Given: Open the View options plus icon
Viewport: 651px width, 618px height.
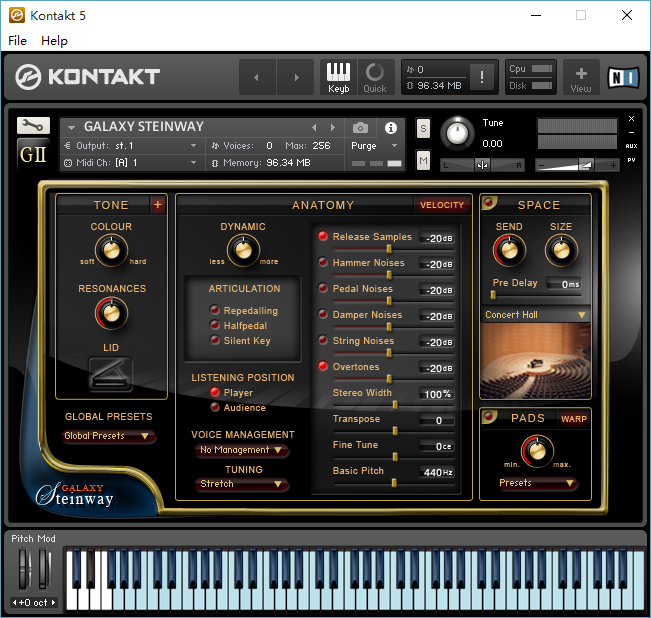Looking at the screenshot, I should (x=581, y=77).
